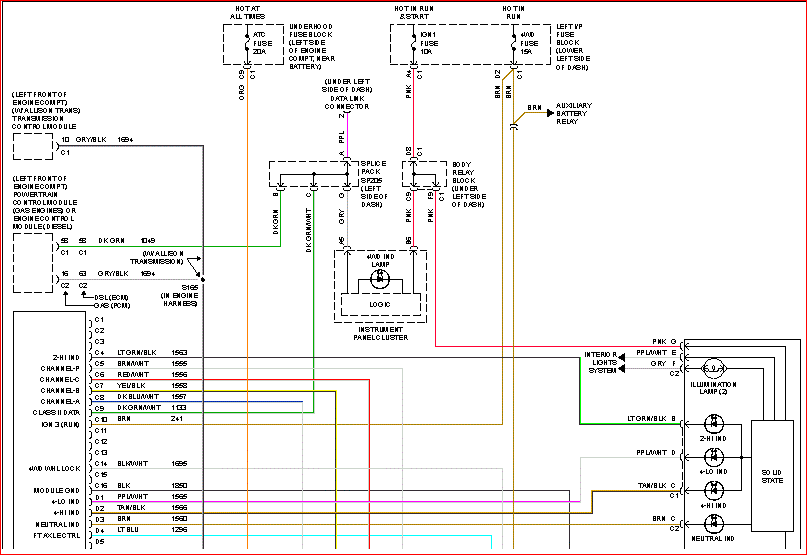This screenshot has height=555, width=807.
Task: Click the HOT IN RUN & START label
Action: pyautogui.click(x=414, y=13)
